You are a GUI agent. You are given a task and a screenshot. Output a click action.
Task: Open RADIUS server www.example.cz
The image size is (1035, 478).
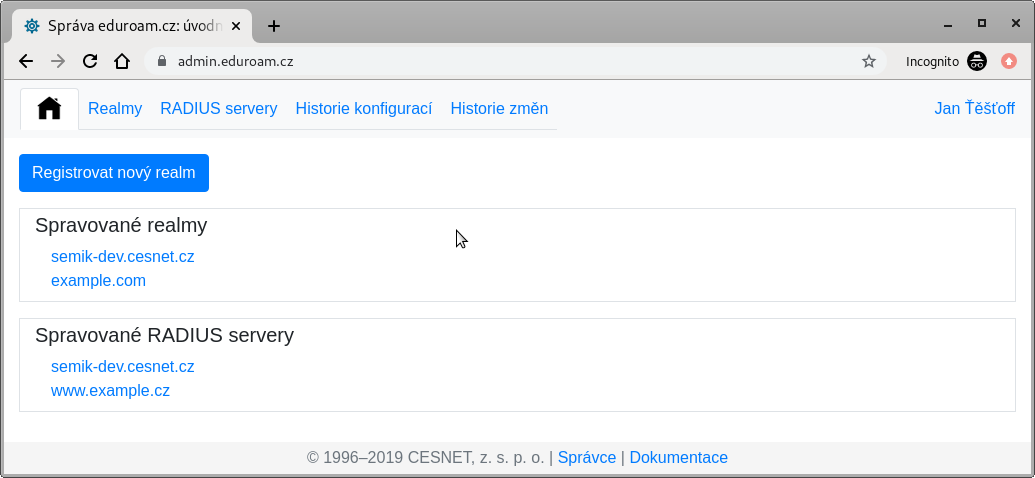point(110,390)
